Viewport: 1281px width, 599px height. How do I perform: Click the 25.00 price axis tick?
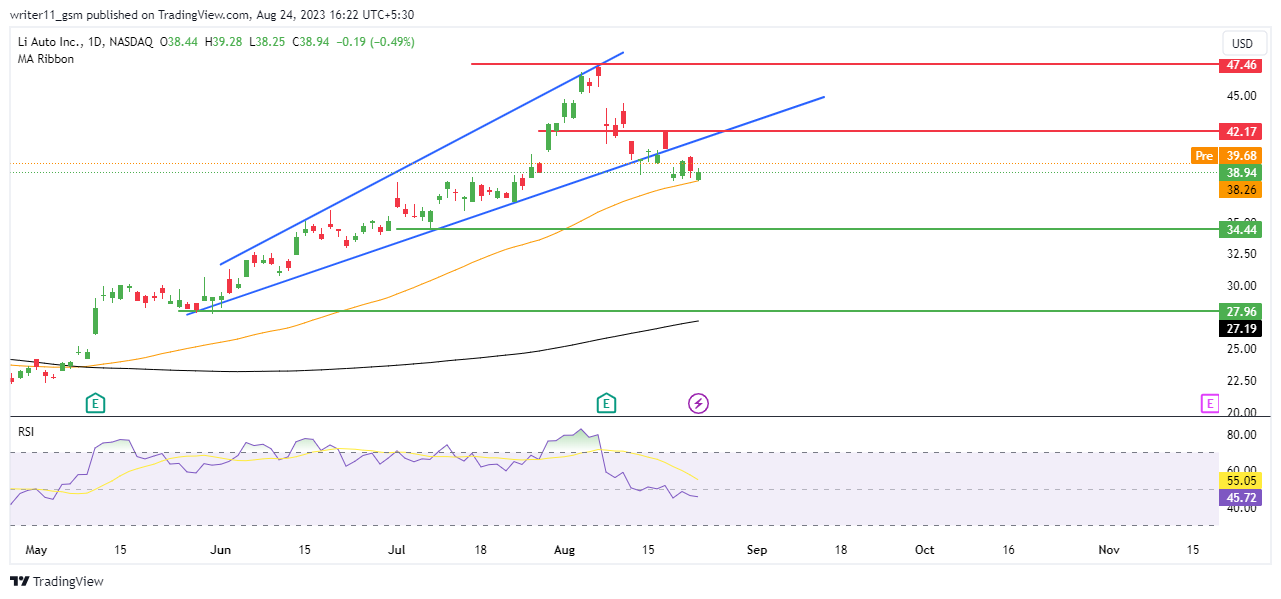1242,349
